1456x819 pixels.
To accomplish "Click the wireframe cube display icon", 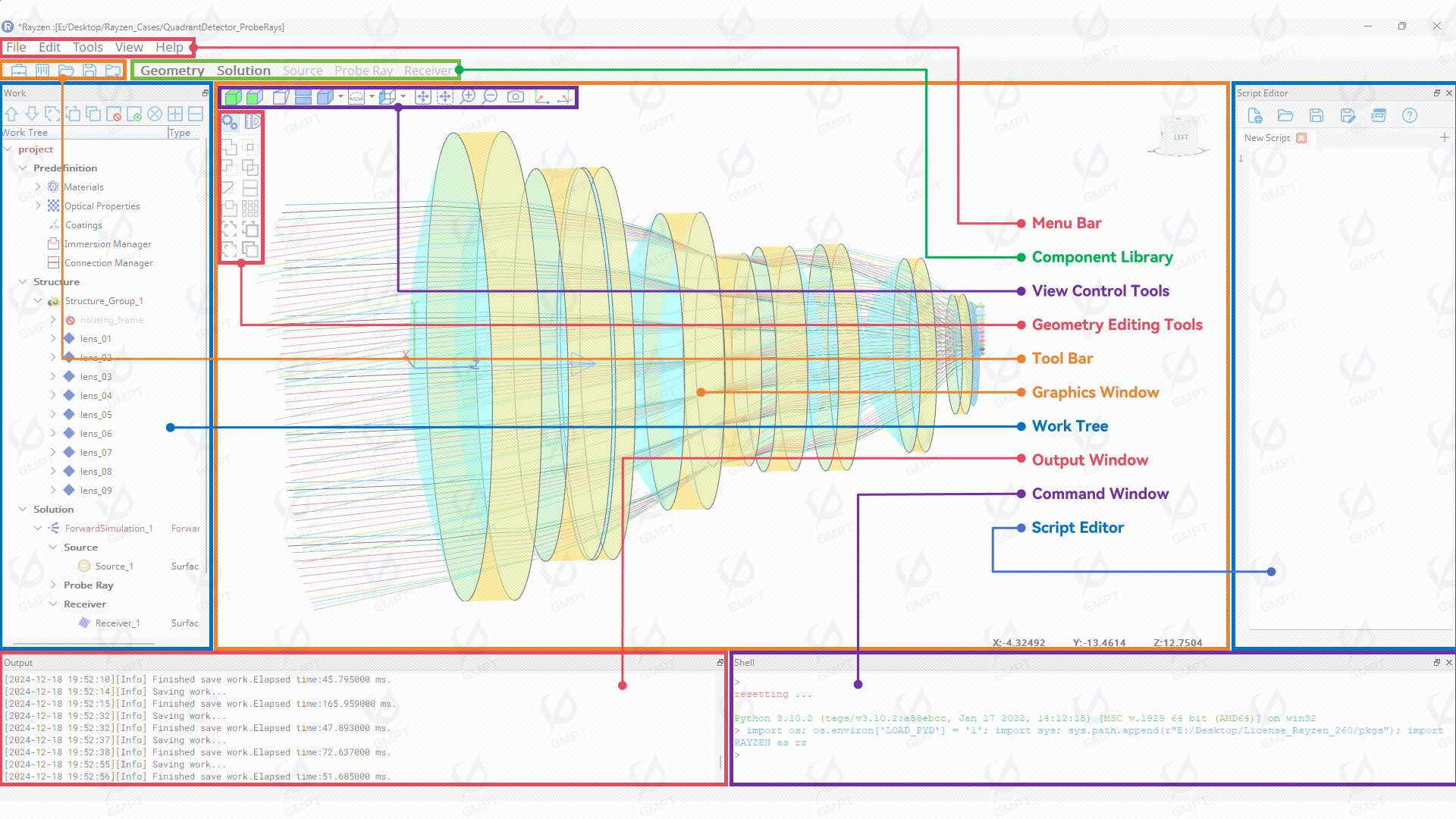I will (x=281, y=96).
